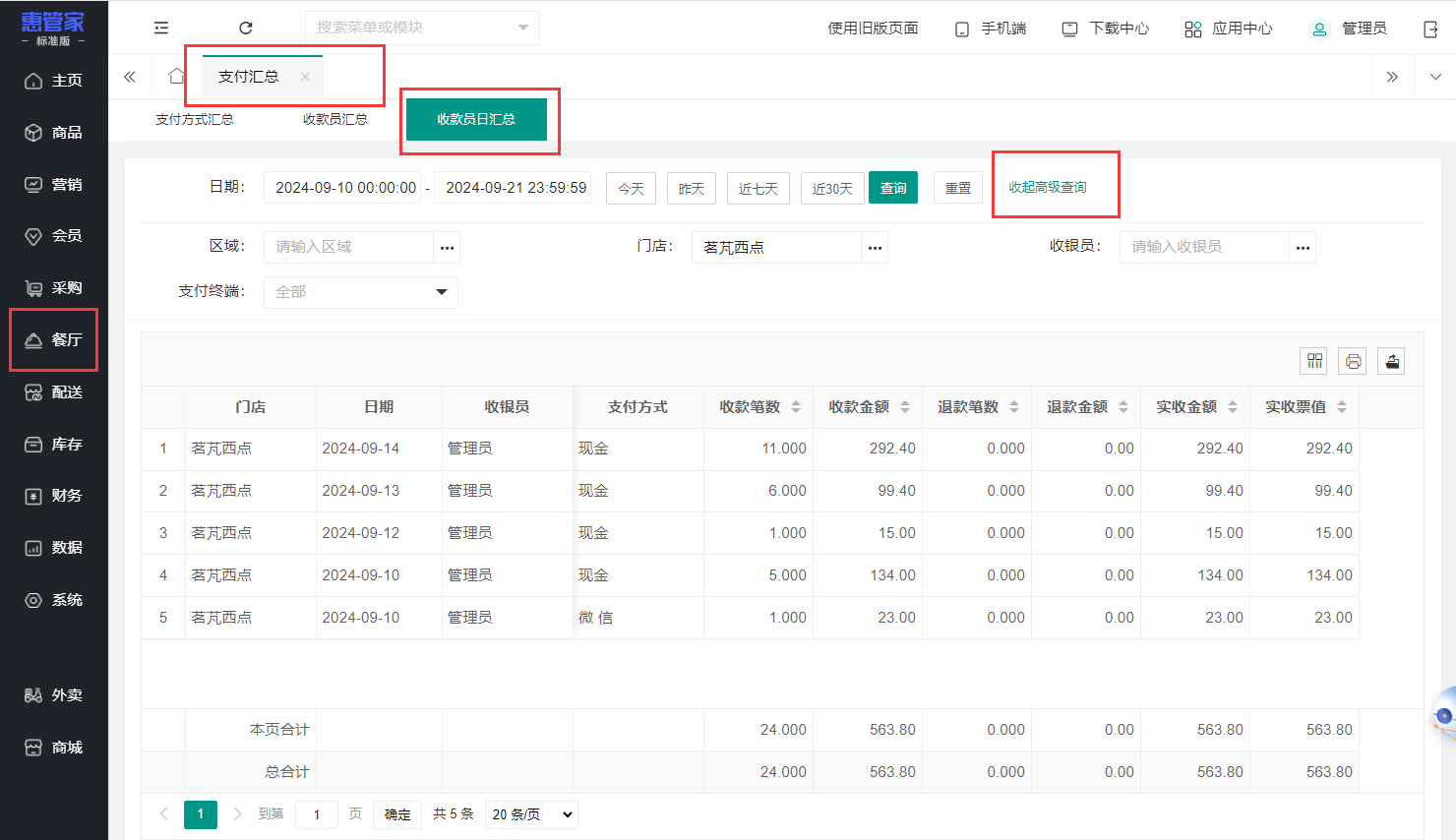This screenshot has height=840, width=1456.
Task: Switch to 支付方式汇总 tab
Action: pyautogui.click(x=195, y=119)
